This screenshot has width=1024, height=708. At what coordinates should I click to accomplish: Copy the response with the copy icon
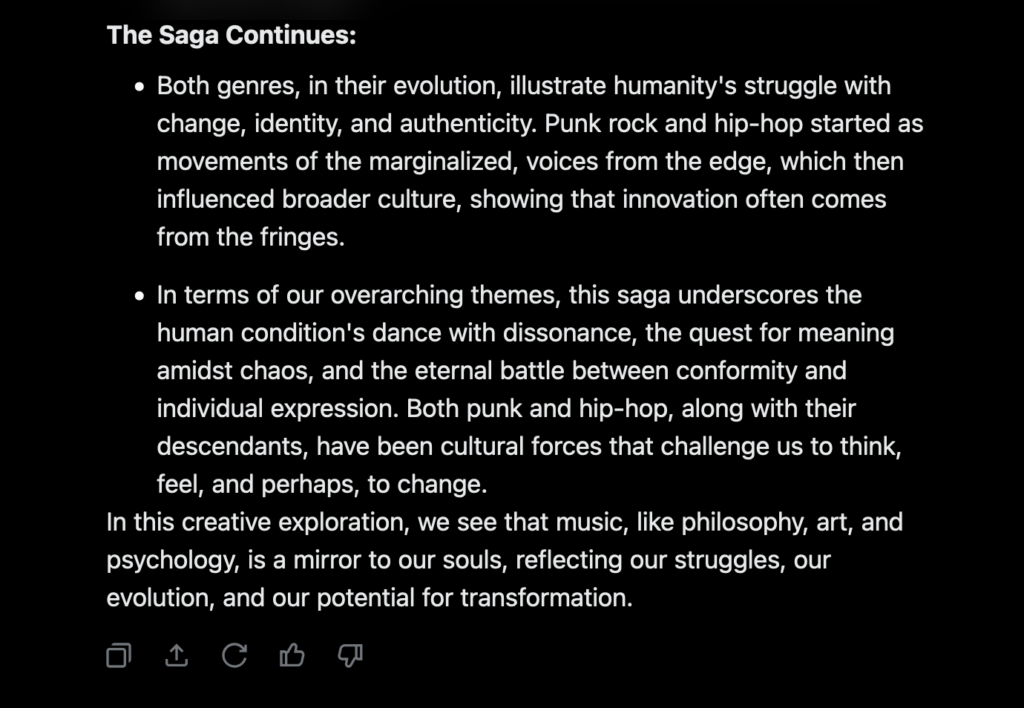119,655
